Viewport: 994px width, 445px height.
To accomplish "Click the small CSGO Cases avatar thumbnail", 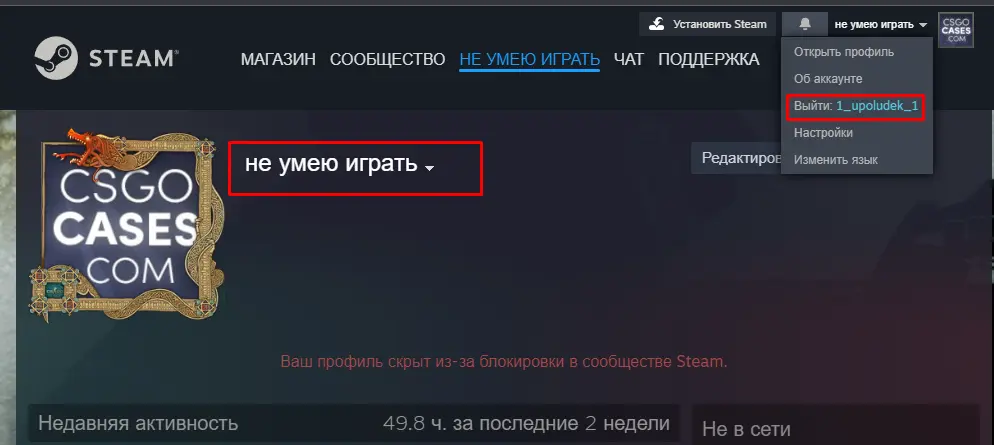I will 956,30.
